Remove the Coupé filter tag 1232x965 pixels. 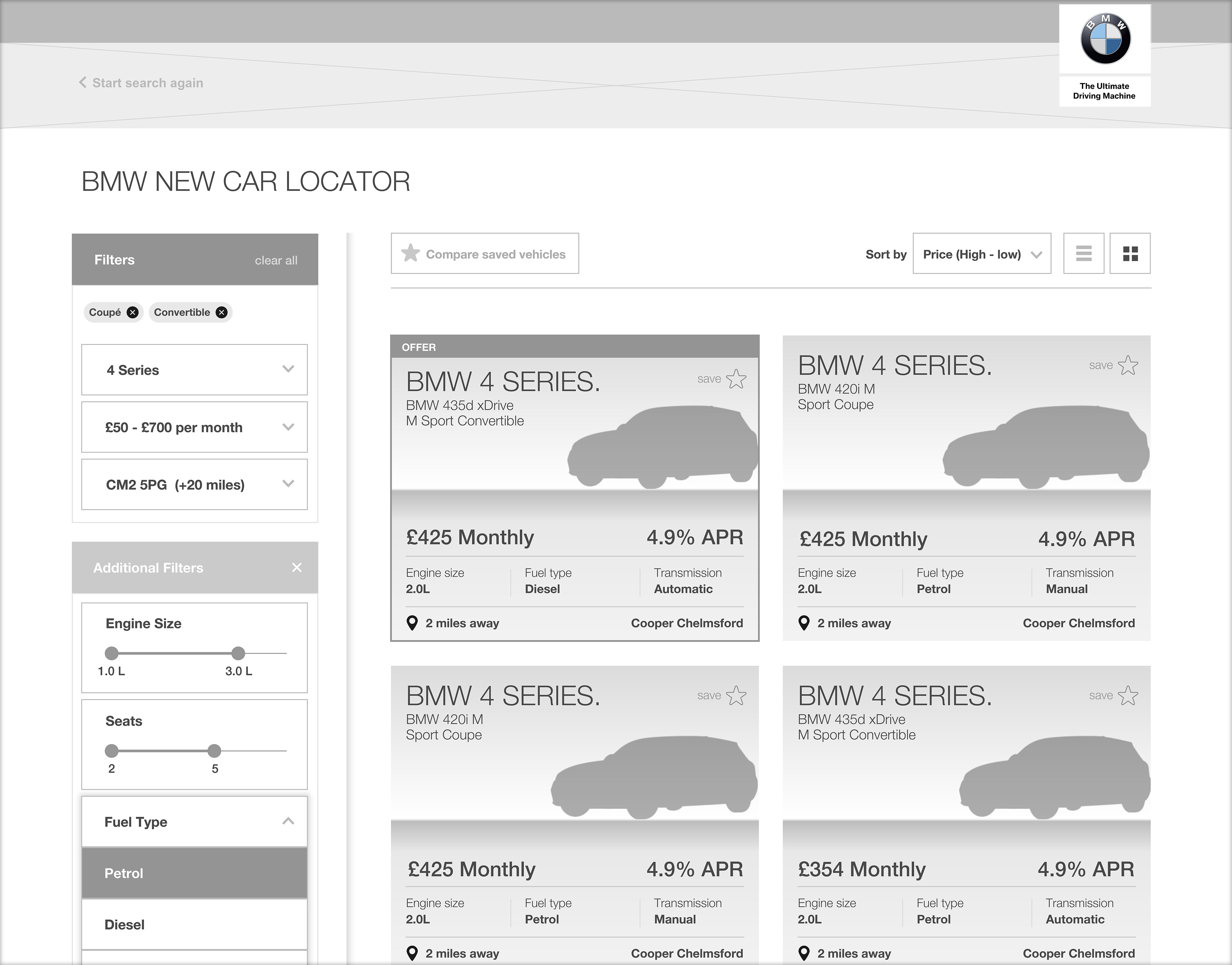[132, 313]
